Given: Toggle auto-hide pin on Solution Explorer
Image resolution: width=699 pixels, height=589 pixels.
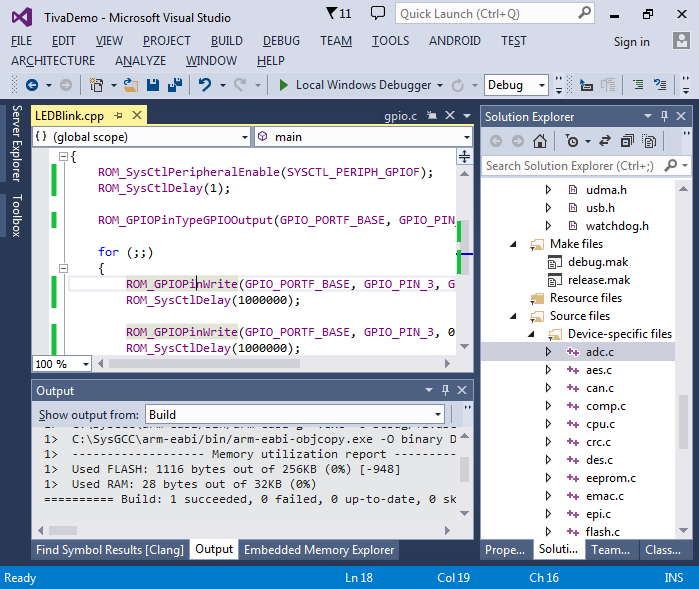Looking at the screenshot, I should (664, 116).
